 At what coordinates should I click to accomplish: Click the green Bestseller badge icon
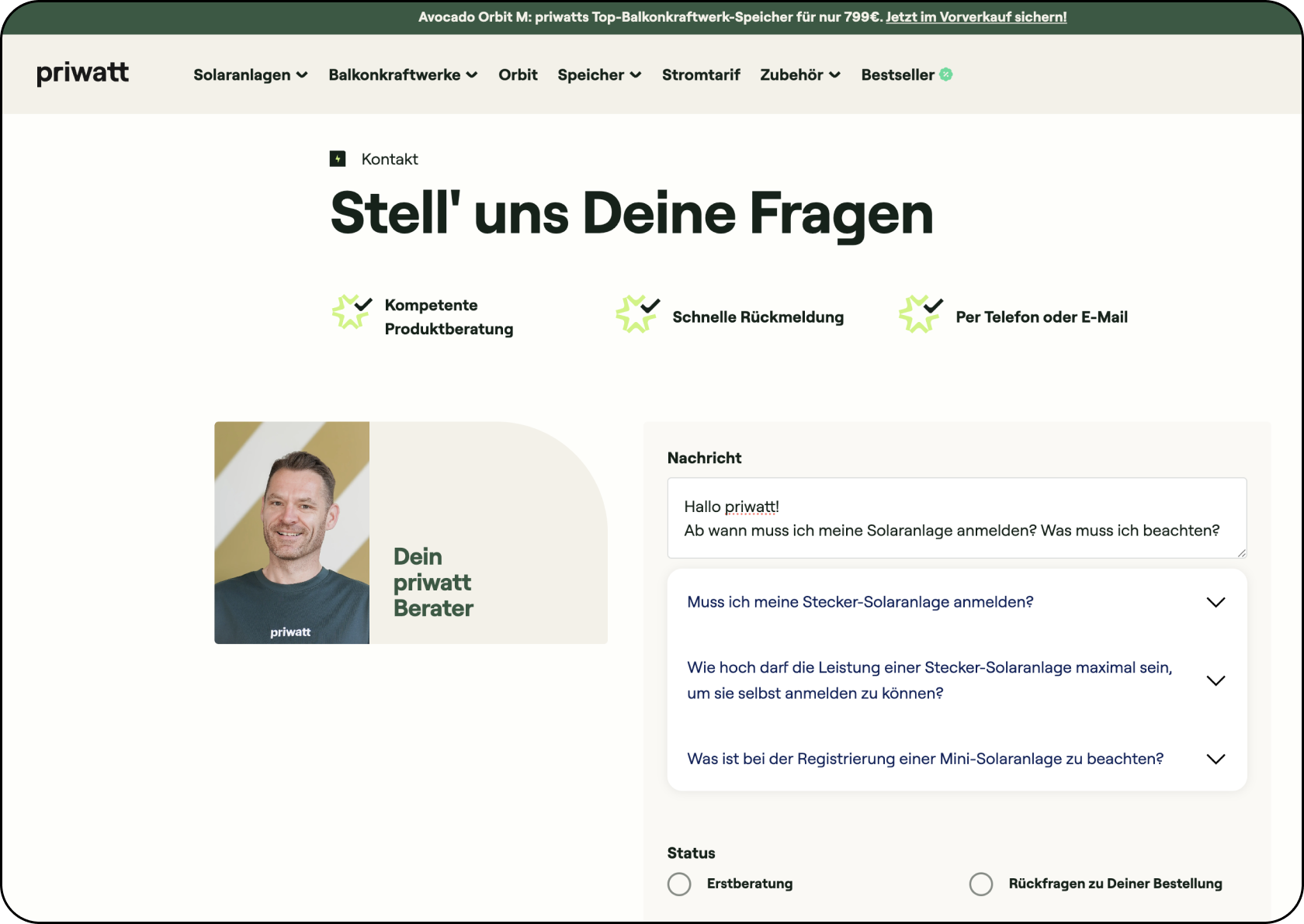coord(946,74)
